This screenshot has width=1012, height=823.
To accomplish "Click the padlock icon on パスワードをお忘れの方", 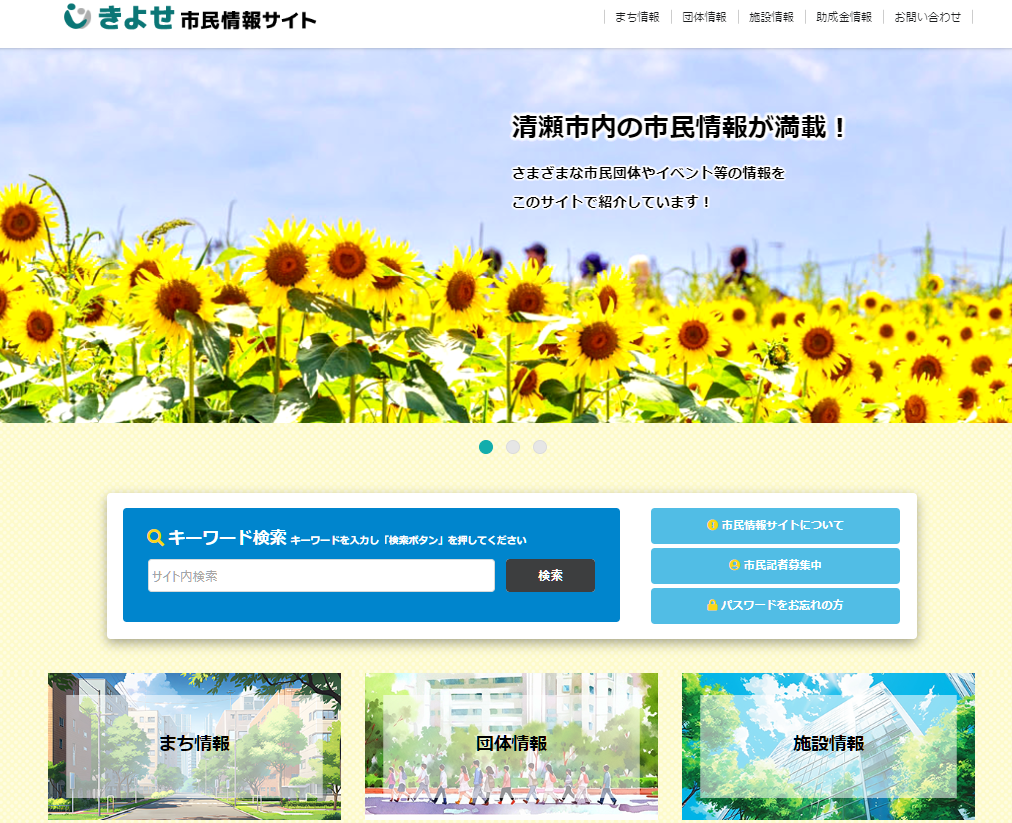I will coord(712,605).
